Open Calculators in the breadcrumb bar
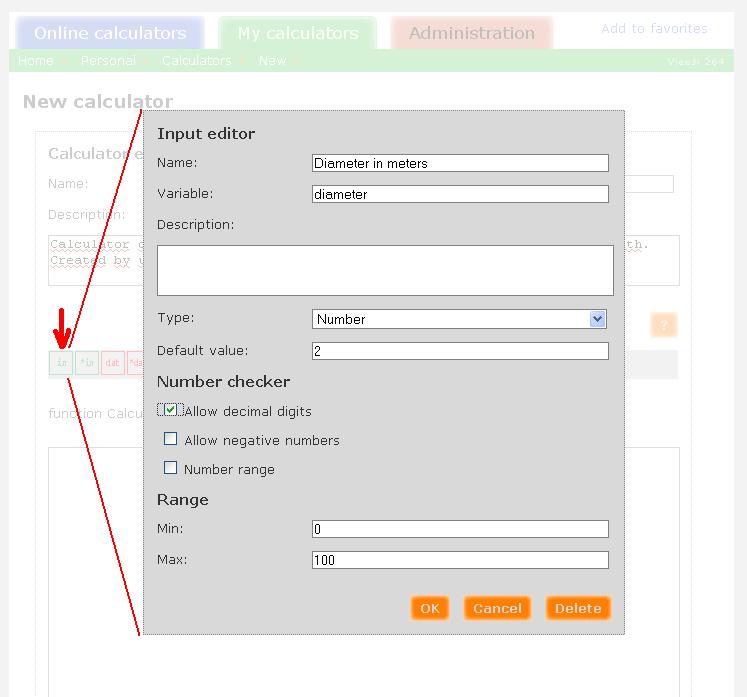747x697 pixels. pyautogui.click(x=197, y=61)
